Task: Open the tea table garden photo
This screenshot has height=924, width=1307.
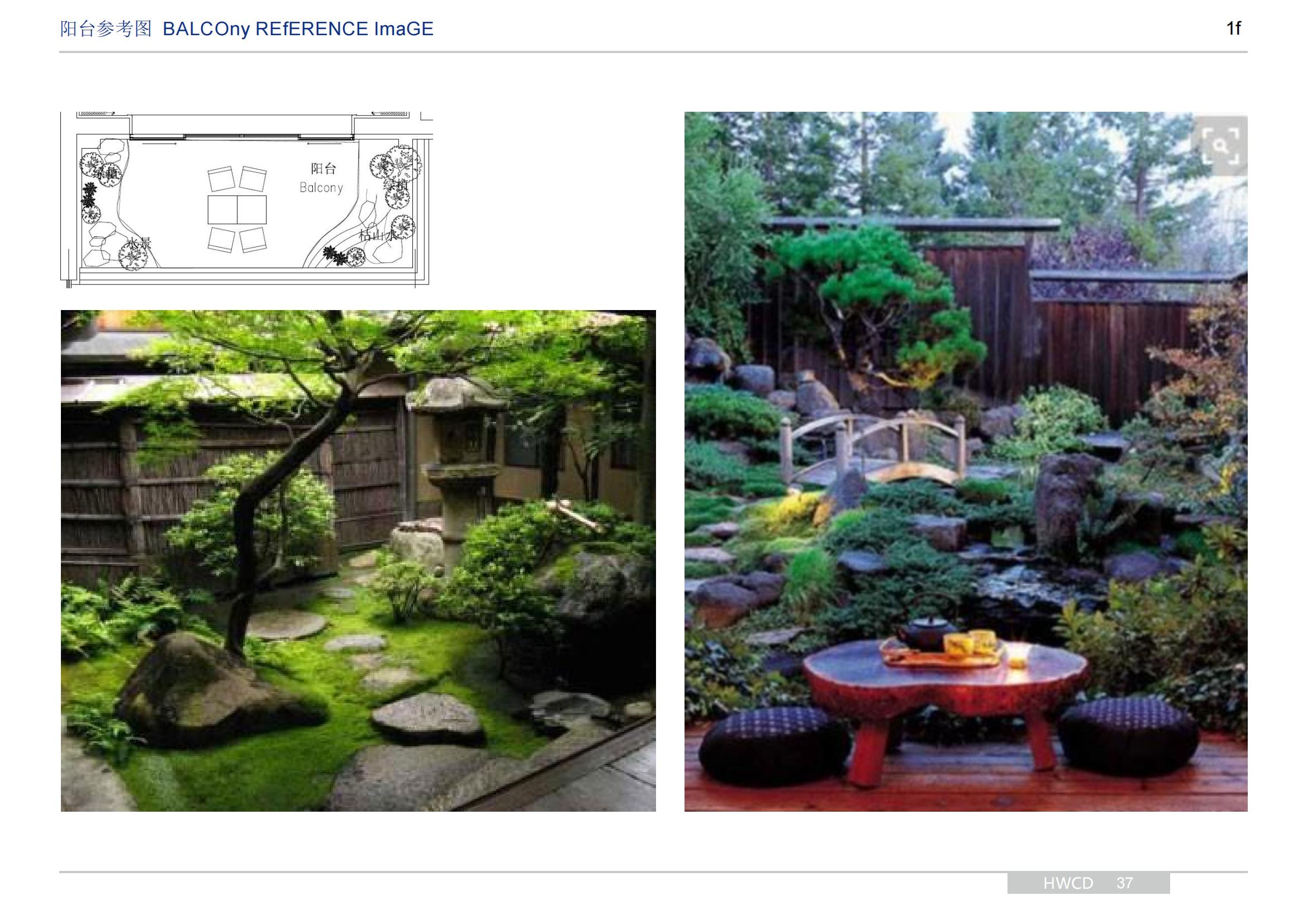Action: pos(966,461)
